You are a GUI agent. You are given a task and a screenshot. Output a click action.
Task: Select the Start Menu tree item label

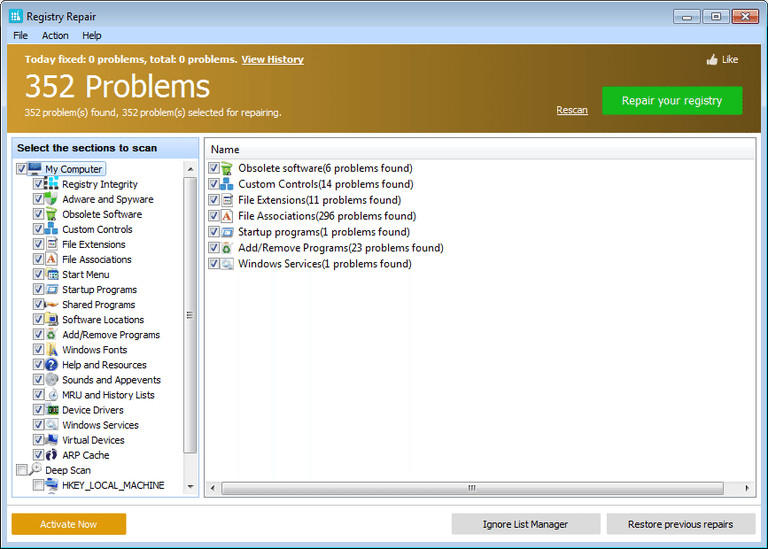click(86, 274)
